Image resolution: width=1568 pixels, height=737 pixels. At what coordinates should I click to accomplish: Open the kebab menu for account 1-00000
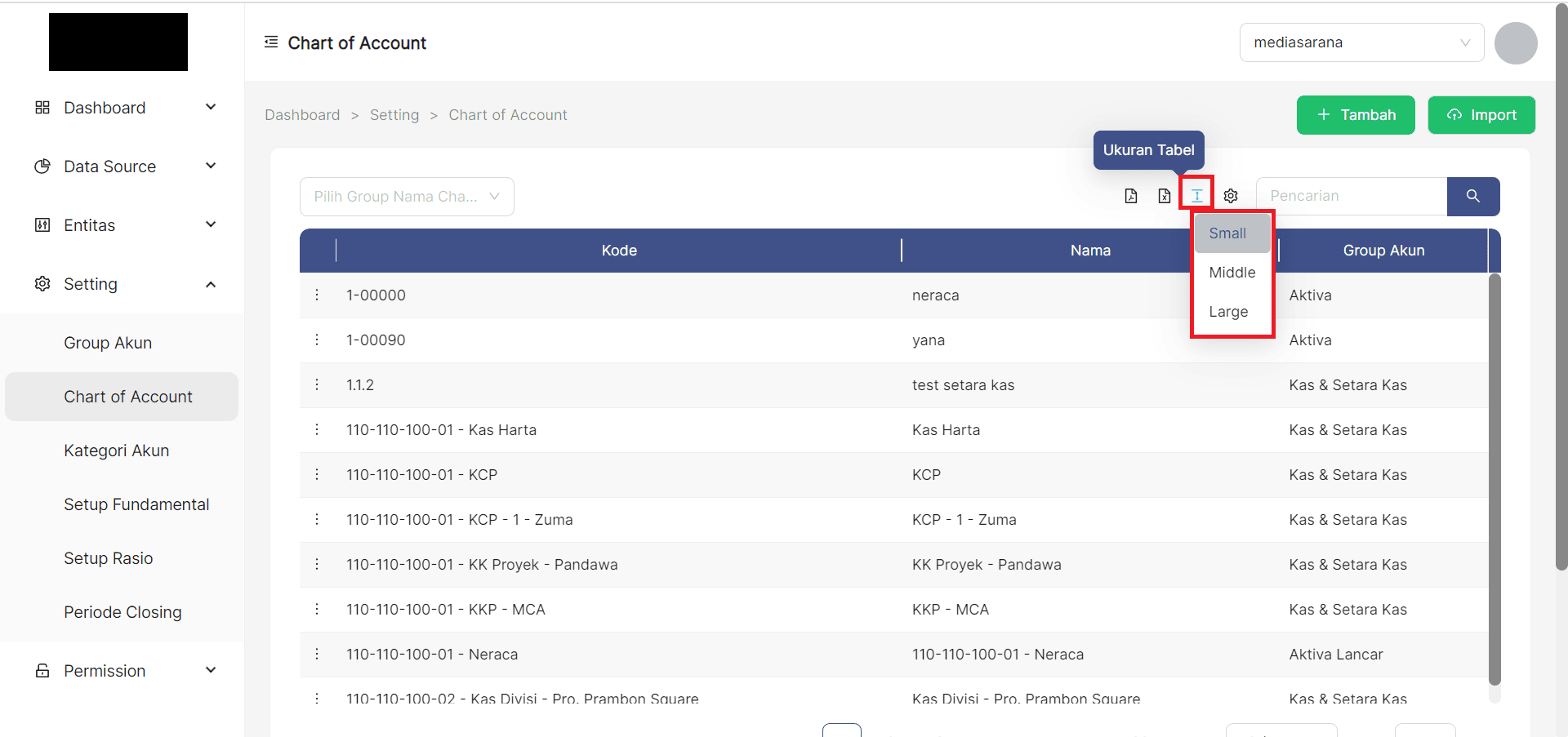[317, 295]
